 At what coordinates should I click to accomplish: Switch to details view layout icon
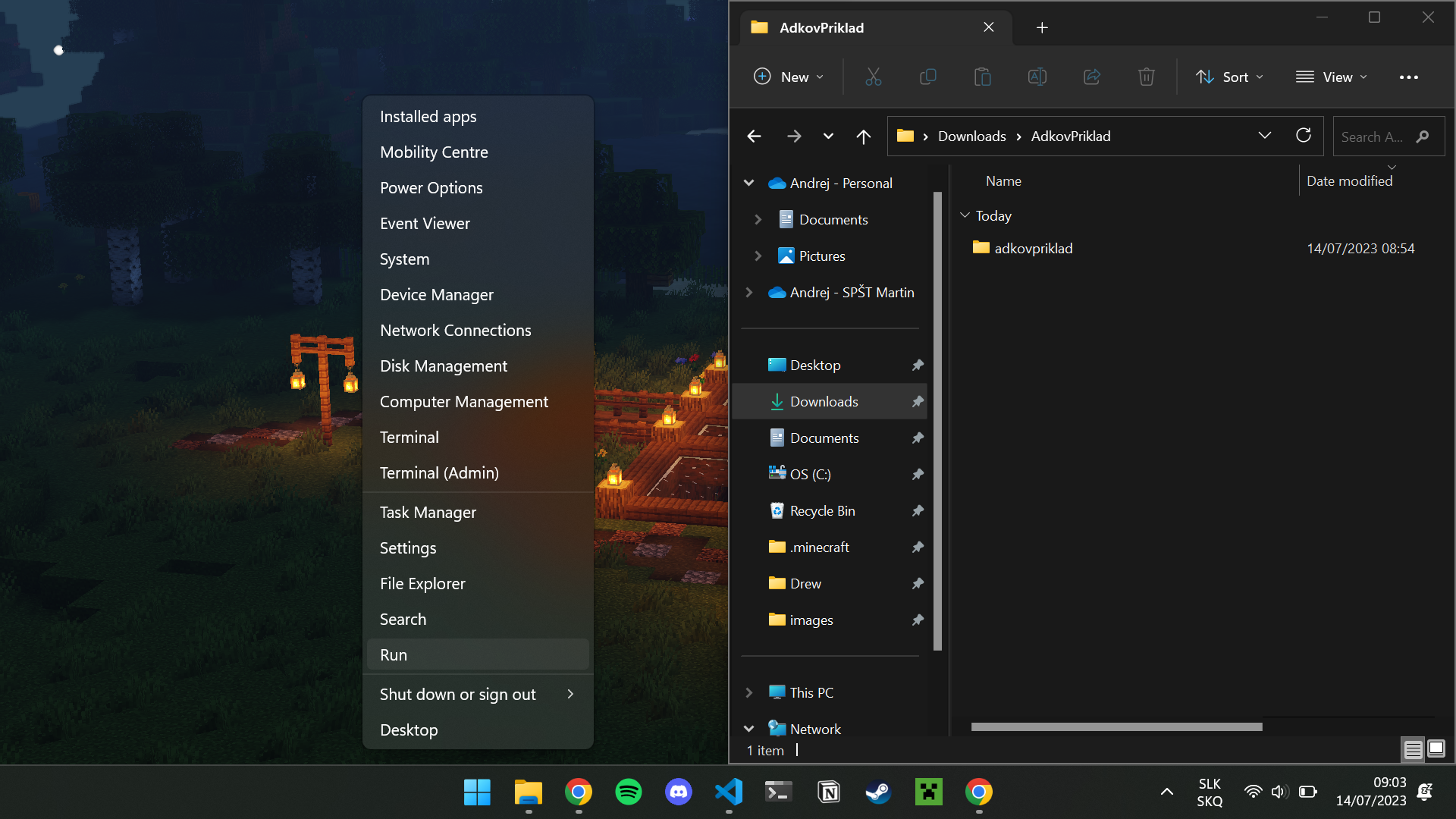(1413, 749)
